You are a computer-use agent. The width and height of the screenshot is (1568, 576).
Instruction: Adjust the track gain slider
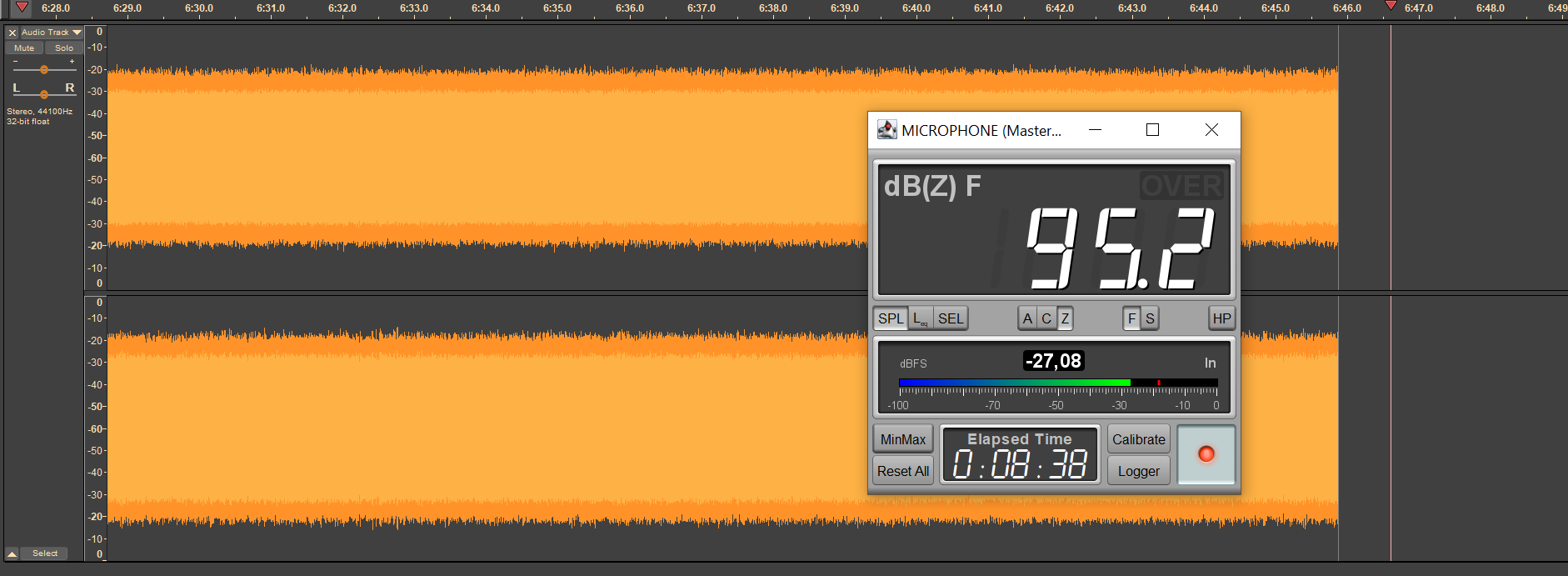point(44,70)
